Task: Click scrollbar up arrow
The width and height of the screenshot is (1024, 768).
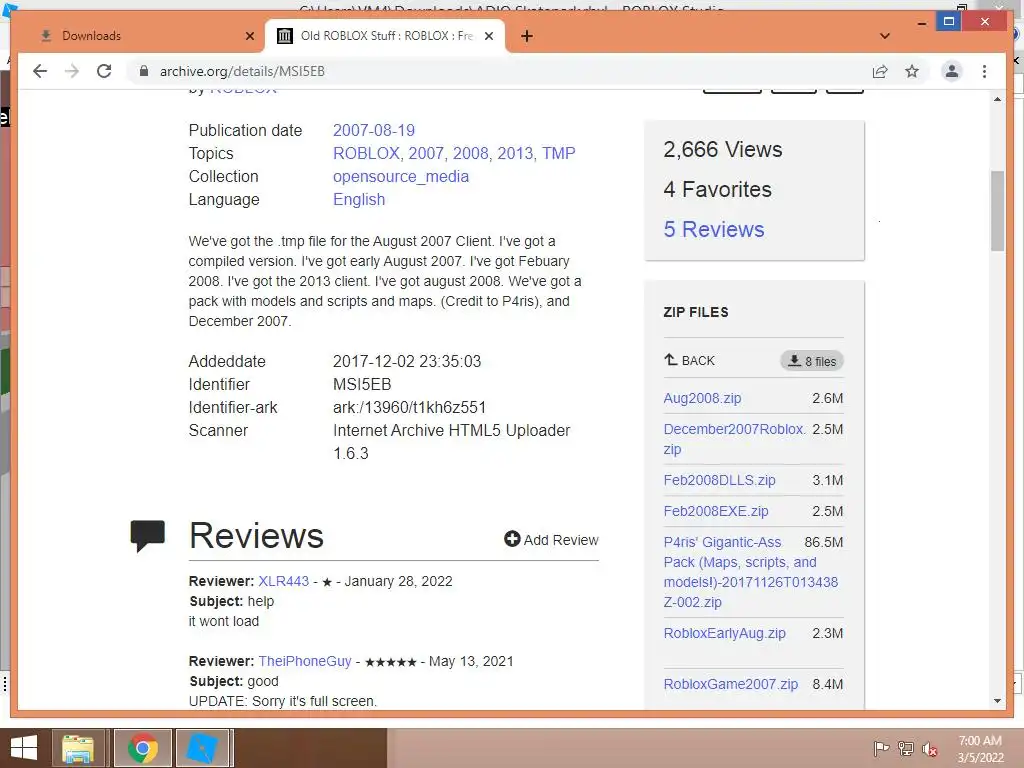Action: [x=997, y=99]
